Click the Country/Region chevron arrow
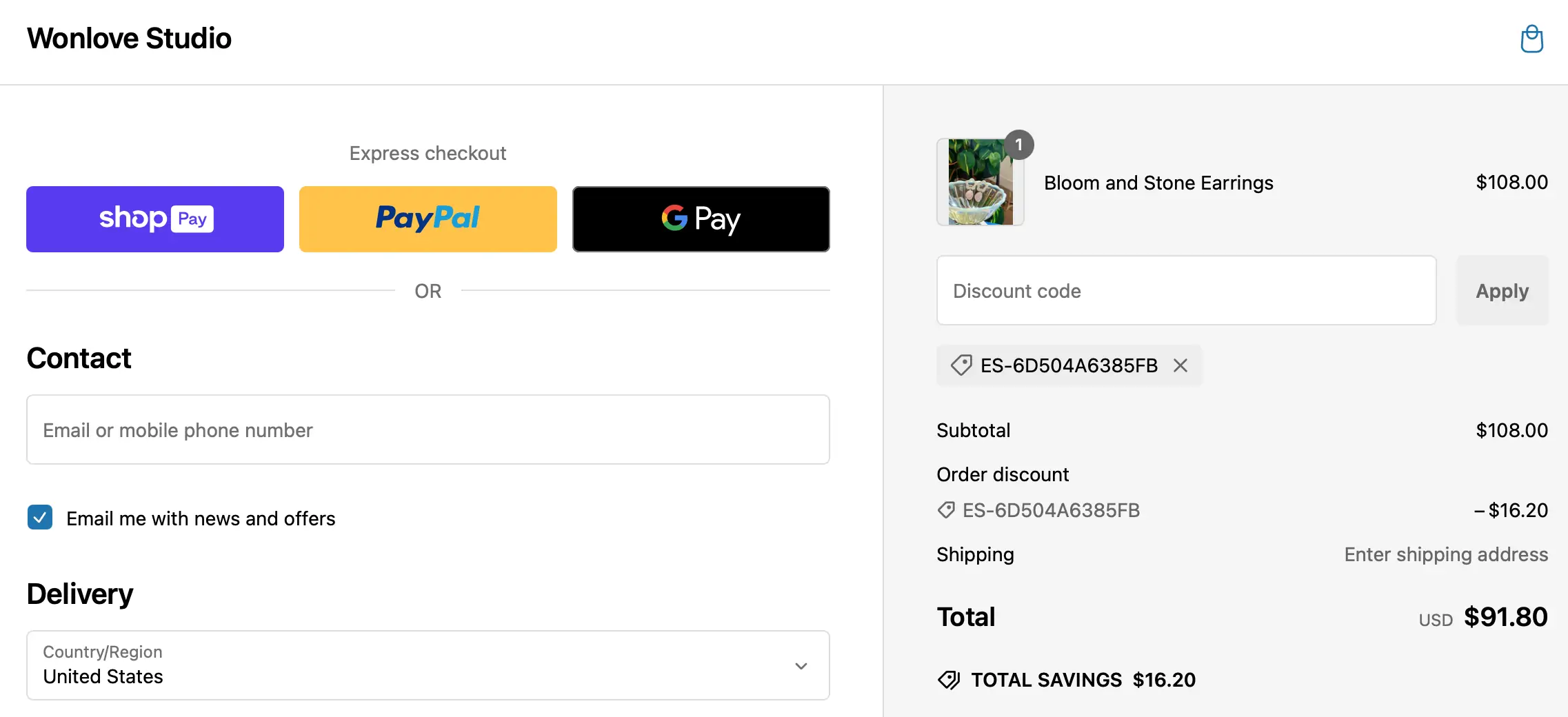1568x717 pixels. pos(801,666)
